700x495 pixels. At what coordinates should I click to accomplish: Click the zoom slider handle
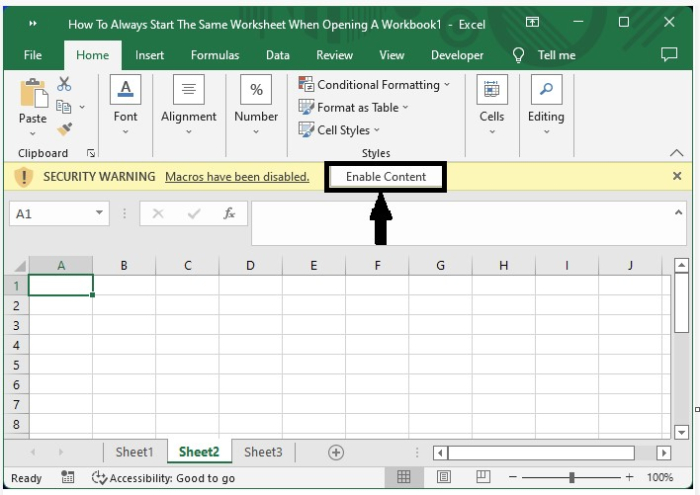coord(571,477)
